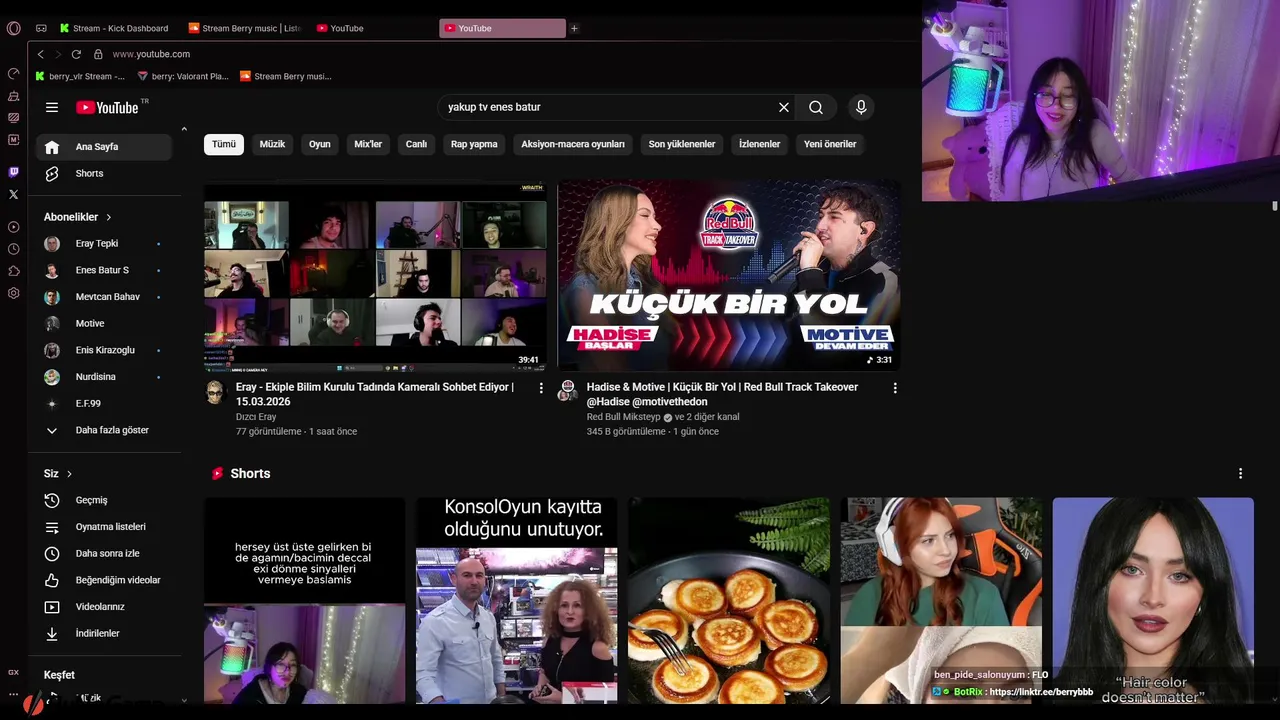Open browser Settings gear icon in sidebar

[13, 293]
